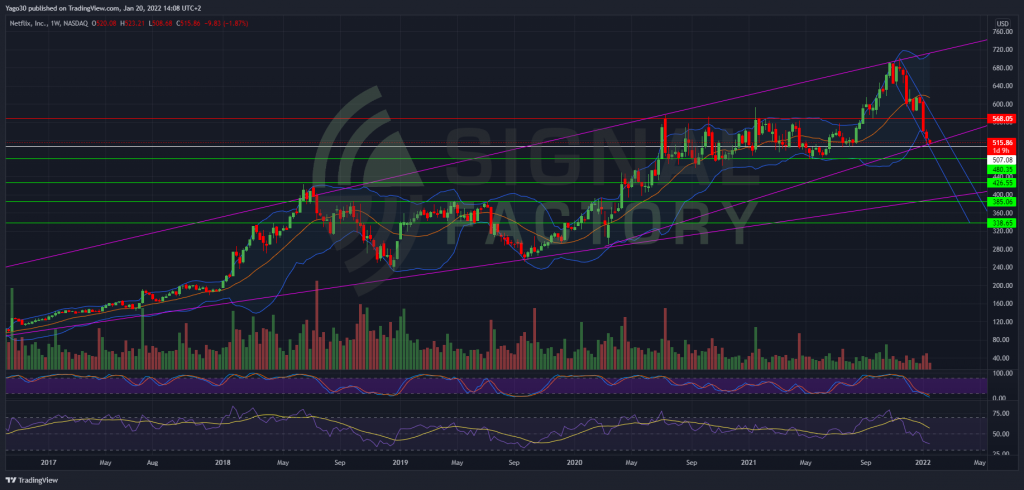Click the green 480.35 support price label
Screen dimensions: 1024x490
coord(1002,169)
